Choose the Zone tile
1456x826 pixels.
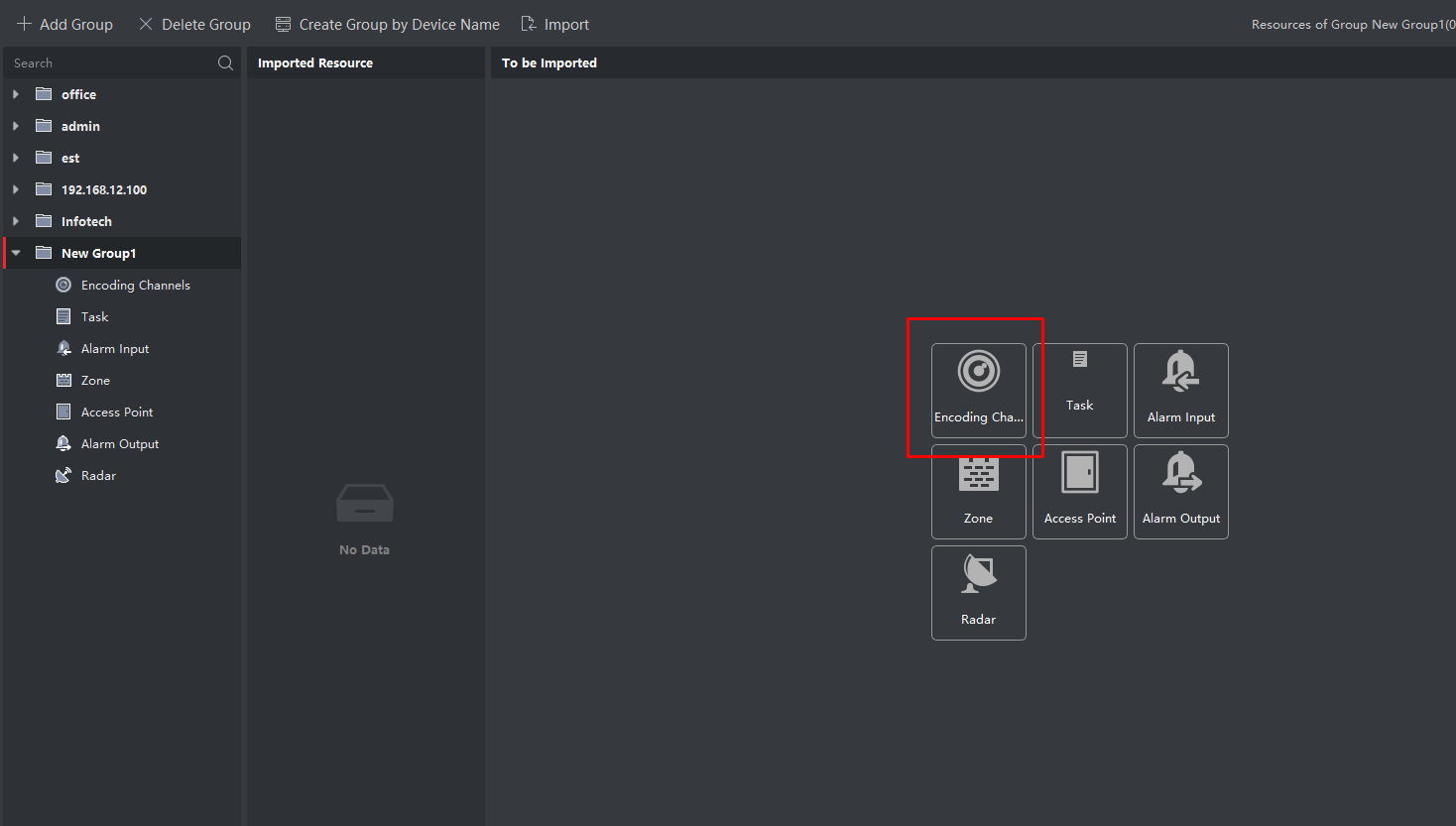[978, 493]
